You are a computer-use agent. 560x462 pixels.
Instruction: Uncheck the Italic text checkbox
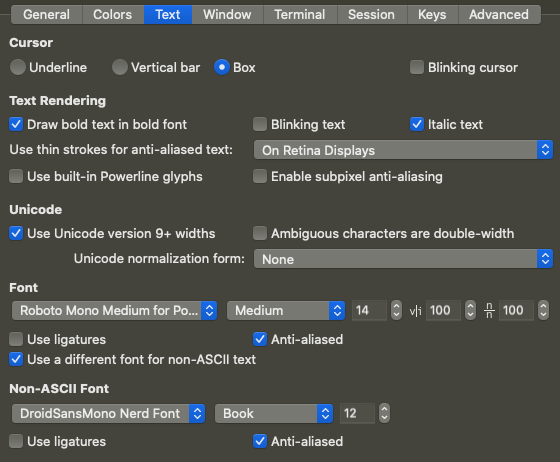417,124
